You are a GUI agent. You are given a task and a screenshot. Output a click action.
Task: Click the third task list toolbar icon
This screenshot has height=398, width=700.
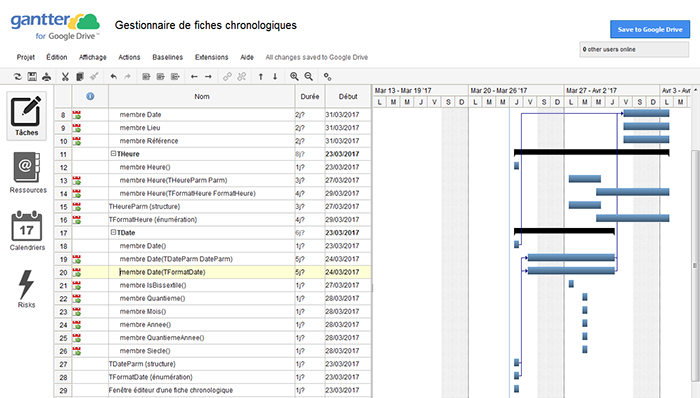[x=175, y=76]
